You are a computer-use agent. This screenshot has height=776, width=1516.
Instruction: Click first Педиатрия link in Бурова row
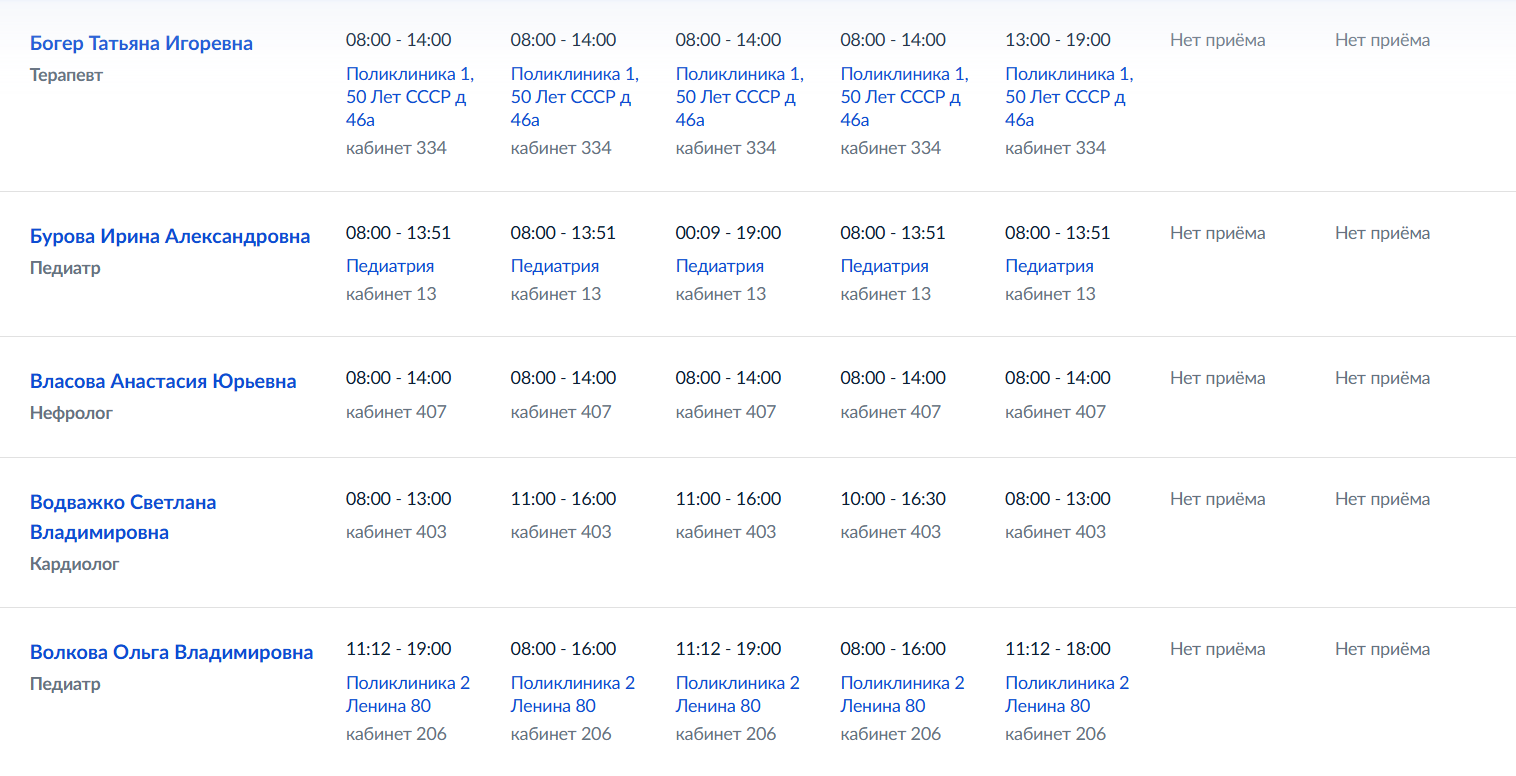click(390, 266)
